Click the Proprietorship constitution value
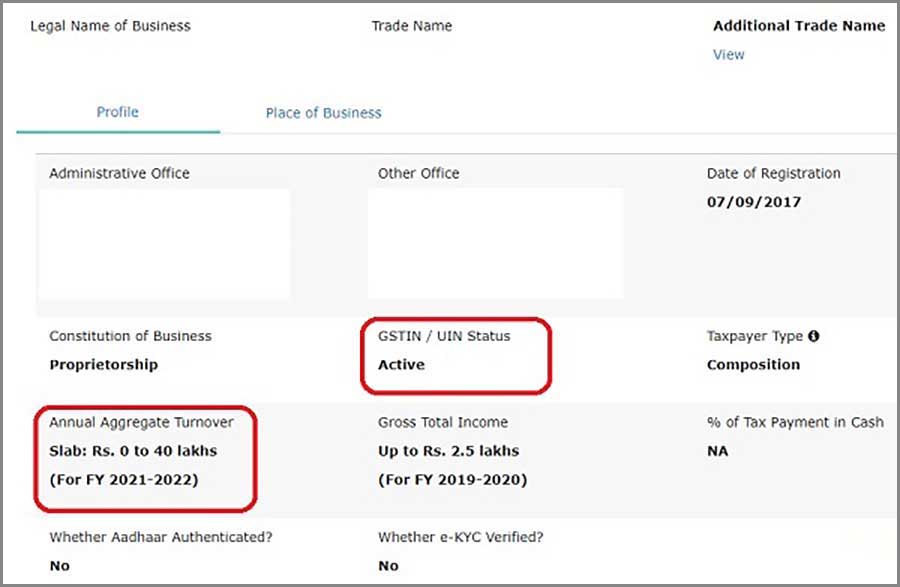 [103, 365]
